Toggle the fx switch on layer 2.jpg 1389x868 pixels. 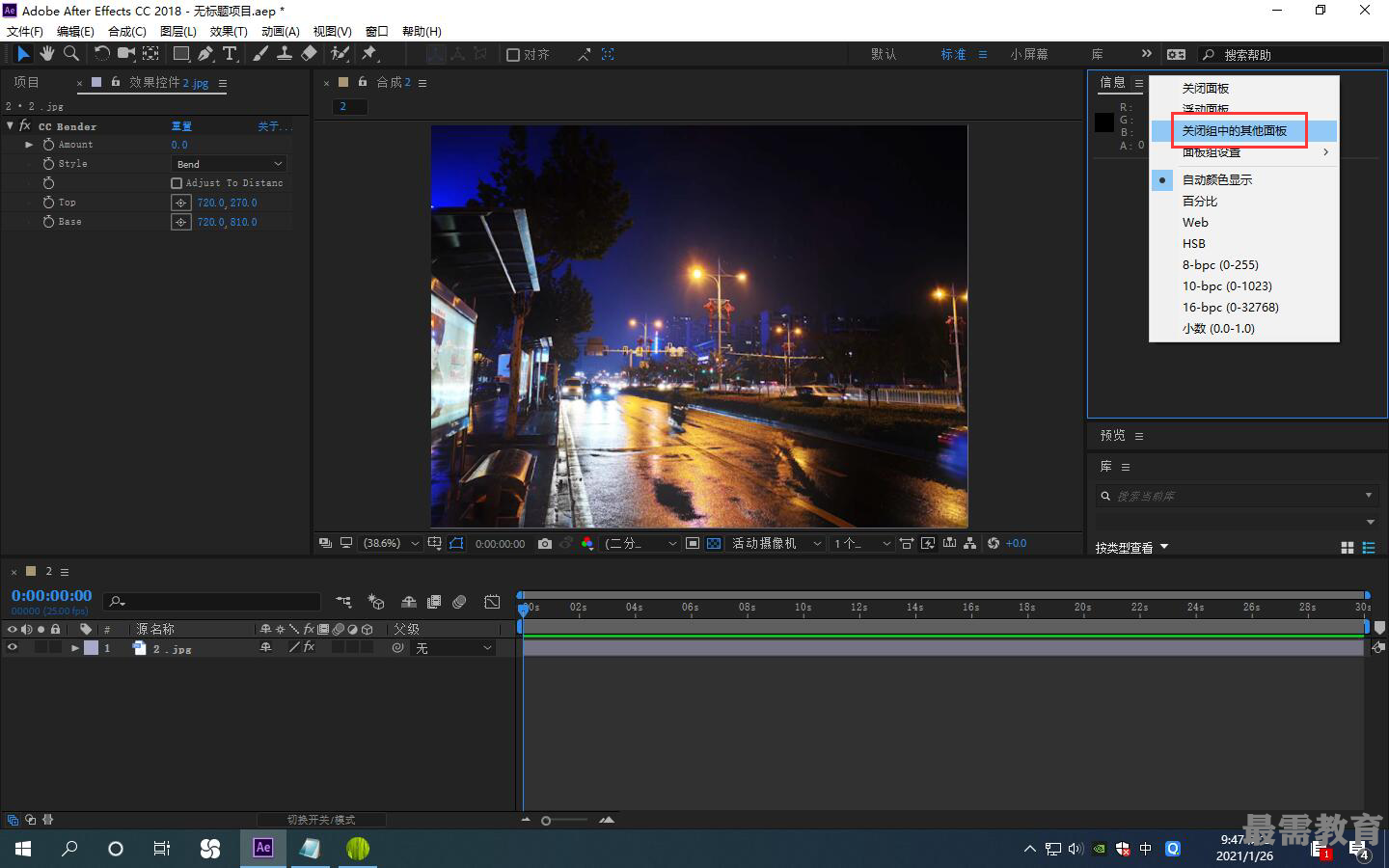click(x=309, y=648)
